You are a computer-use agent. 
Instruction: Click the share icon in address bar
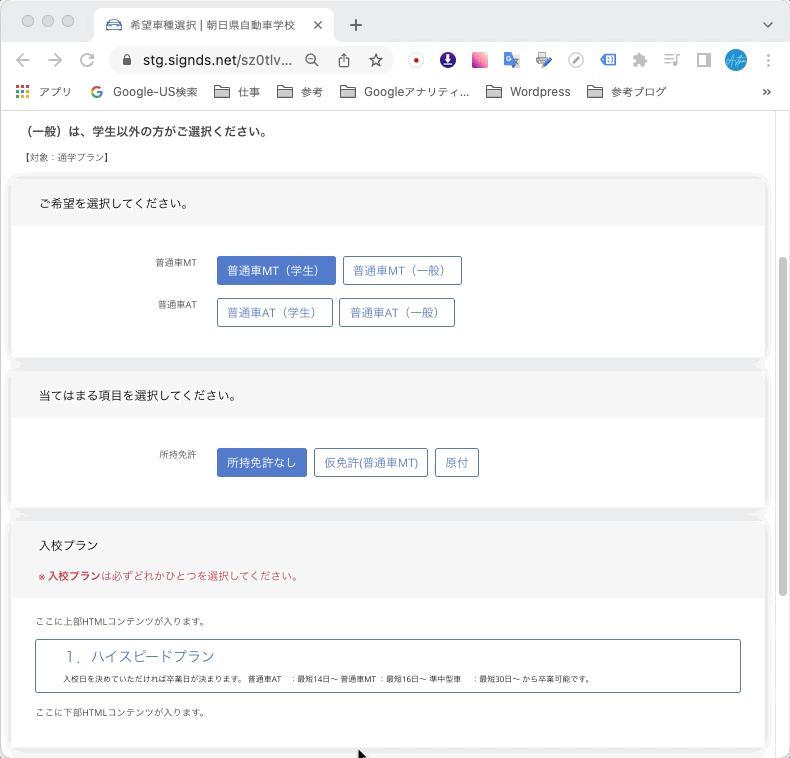pos(344,60)
